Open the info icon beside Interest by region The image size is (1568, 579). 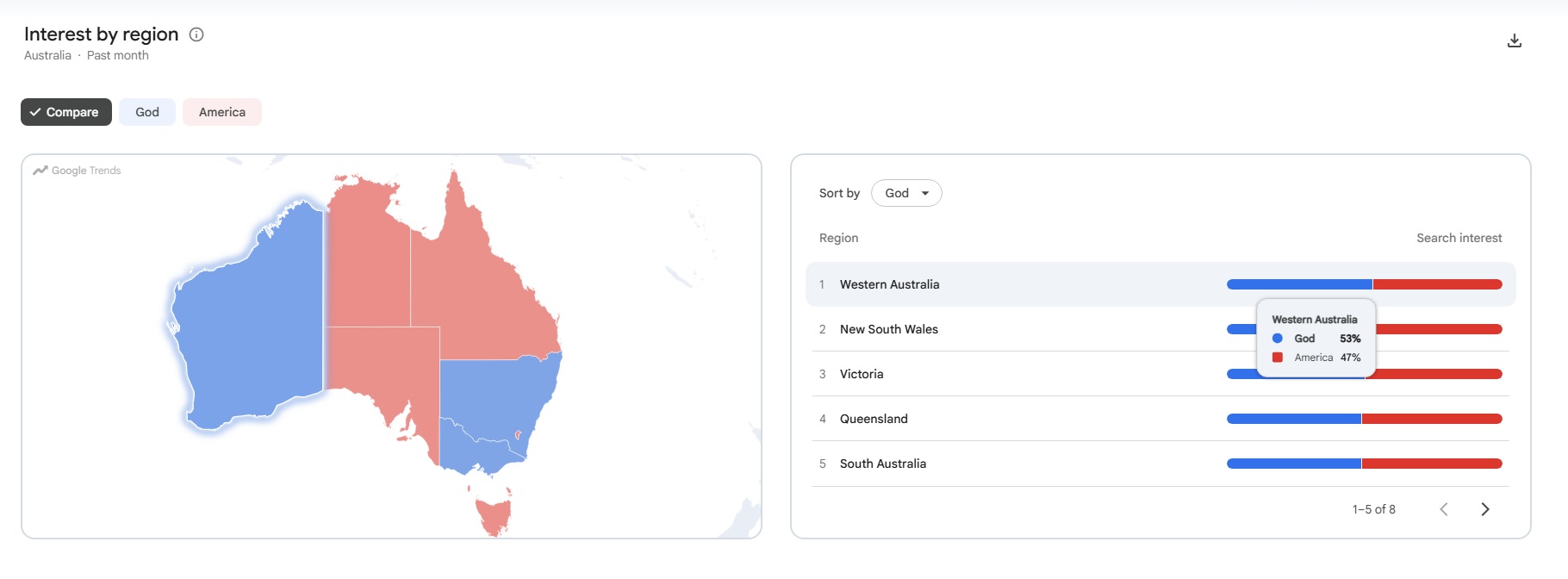pyautogui.click(x=196, y=34)
